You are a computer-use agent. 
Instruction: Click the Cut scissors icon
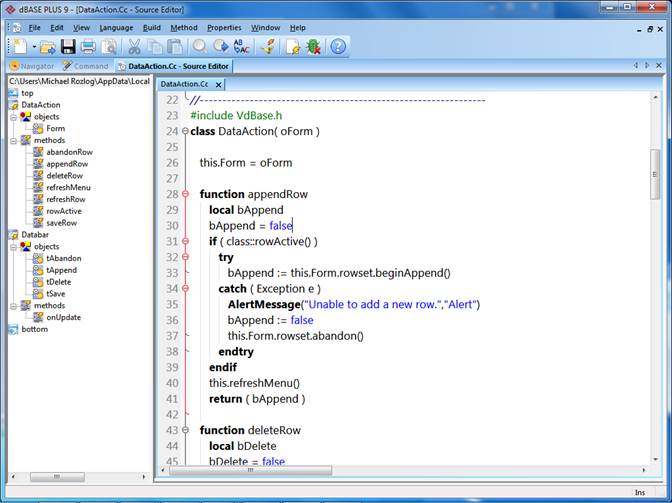pos(135,47)
